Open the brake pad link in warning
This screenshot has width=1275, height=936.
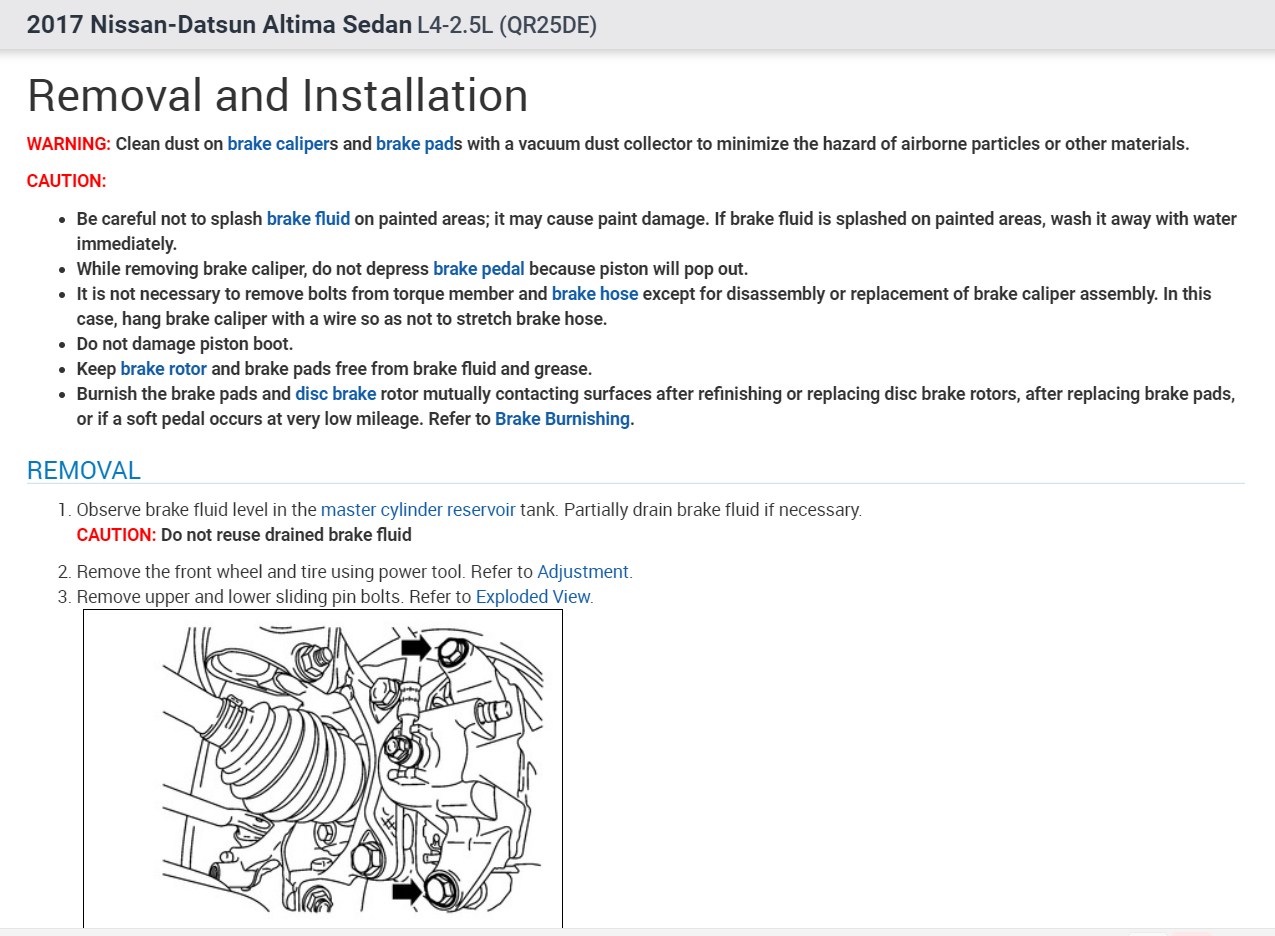[x=415, y=143]
